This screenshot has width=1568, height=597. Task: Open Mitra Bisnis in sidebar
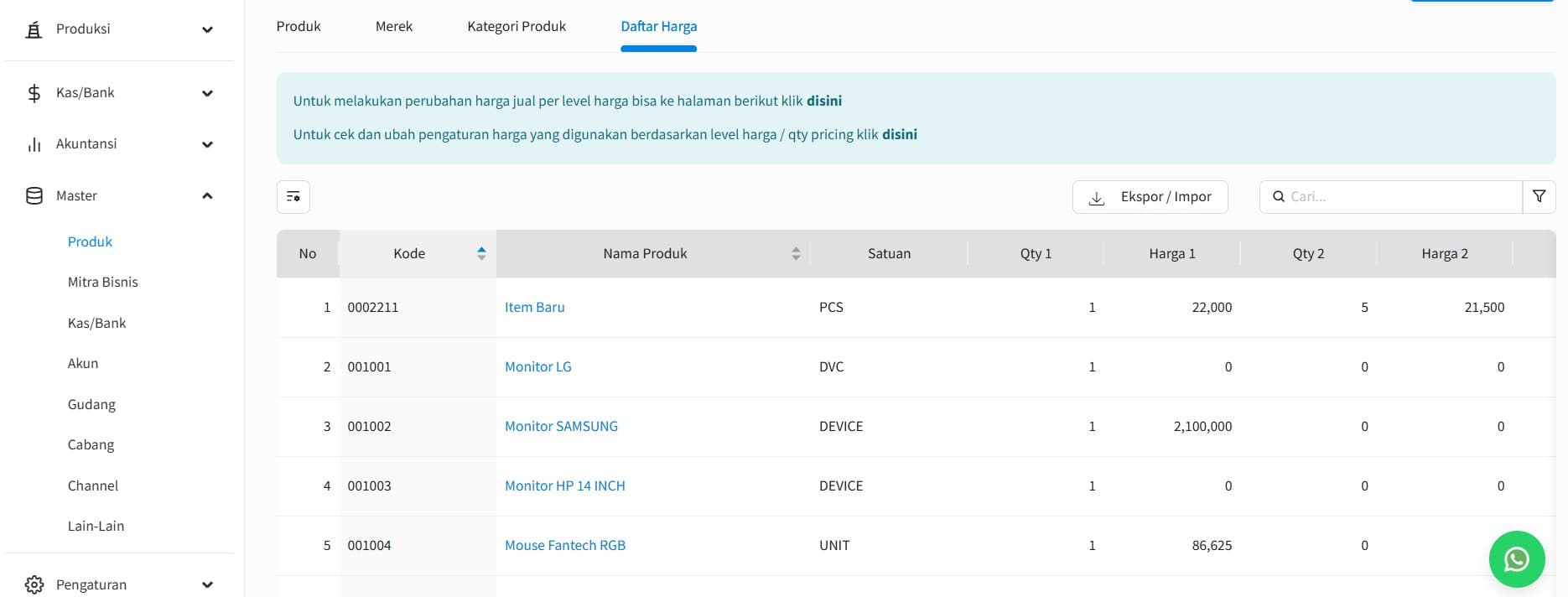(x=102, y=282)
